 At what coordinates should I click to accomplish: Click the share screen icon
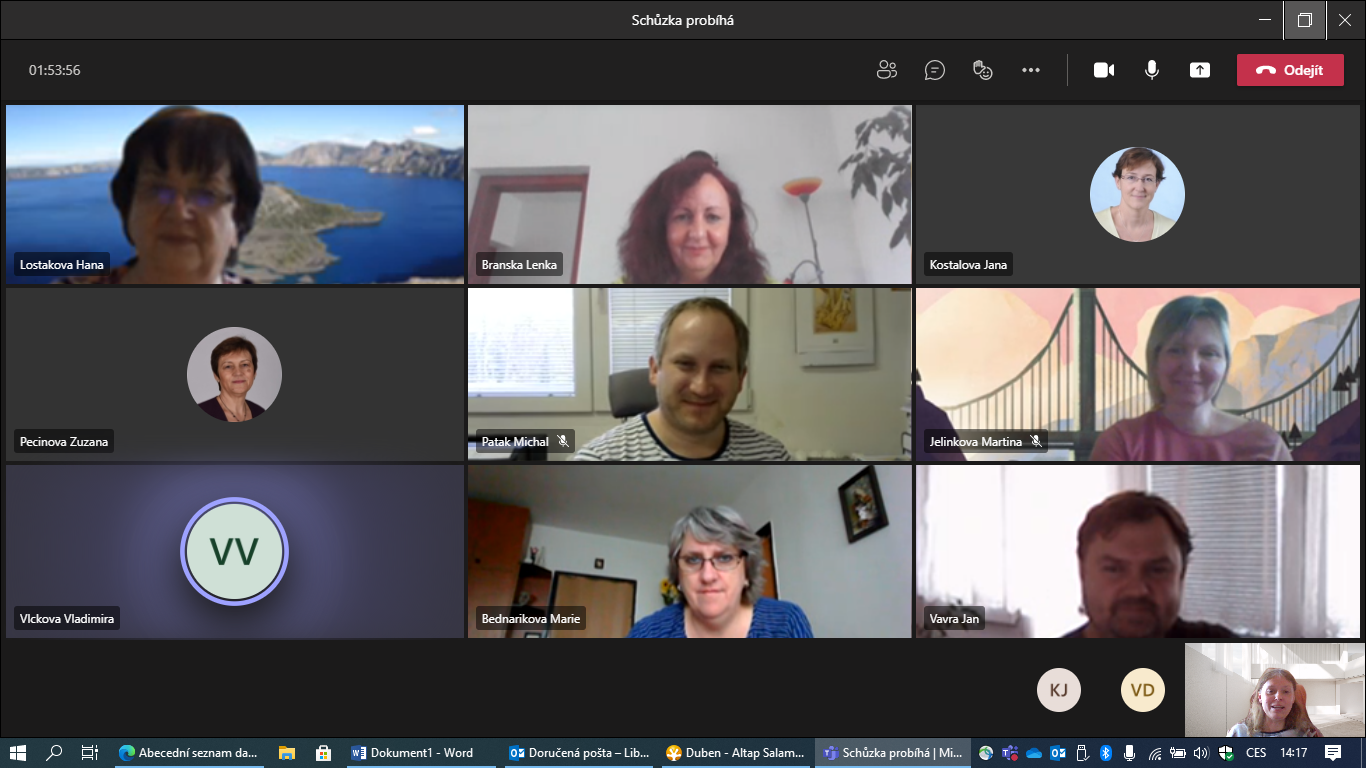(x=1200, y=70)
